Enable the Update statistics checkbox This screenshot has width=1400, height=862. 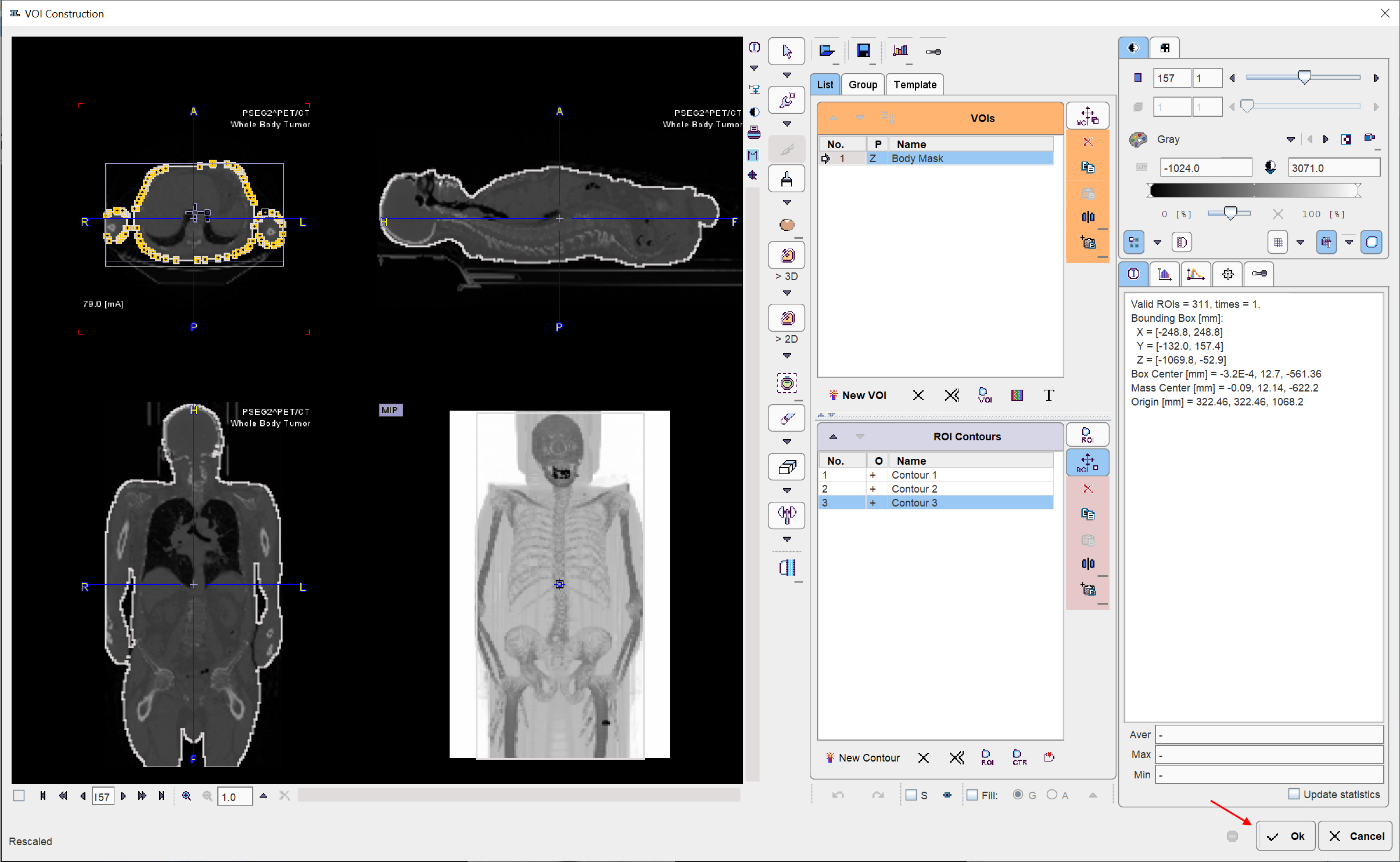(x=1294, y=794)
